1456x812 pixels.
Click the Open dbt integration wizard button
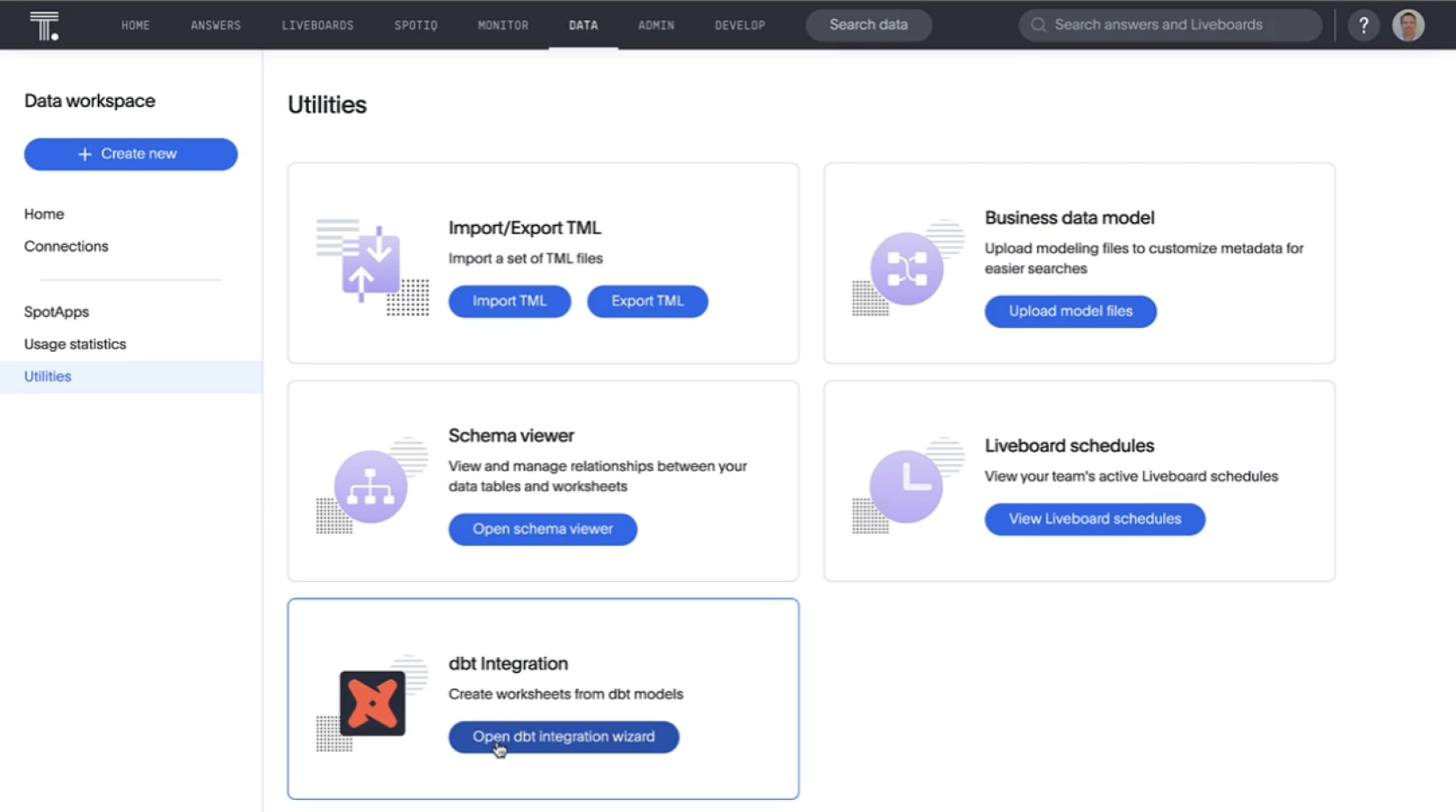click(563, 737)
